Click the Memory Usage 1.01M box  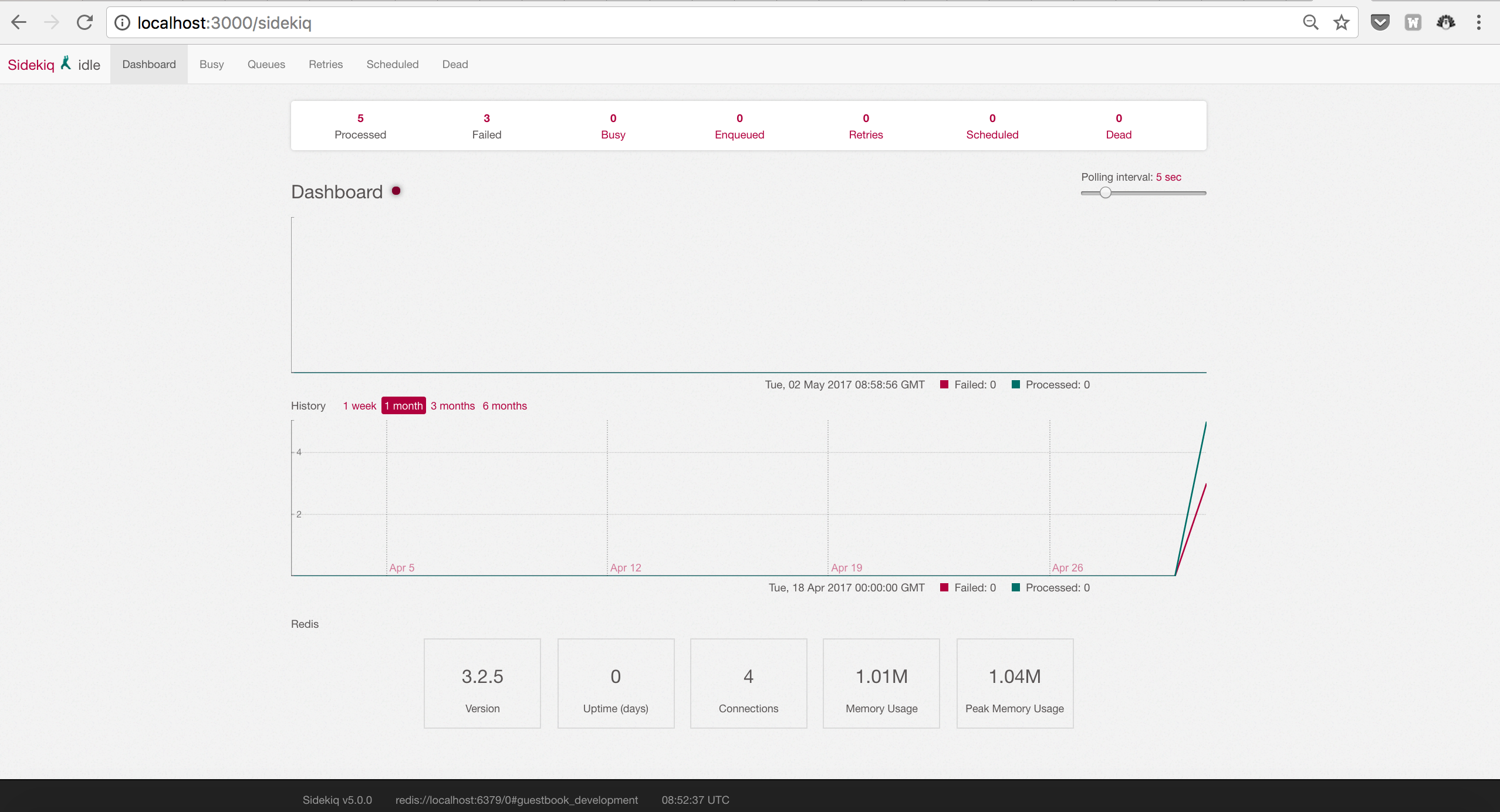point(881,684)
